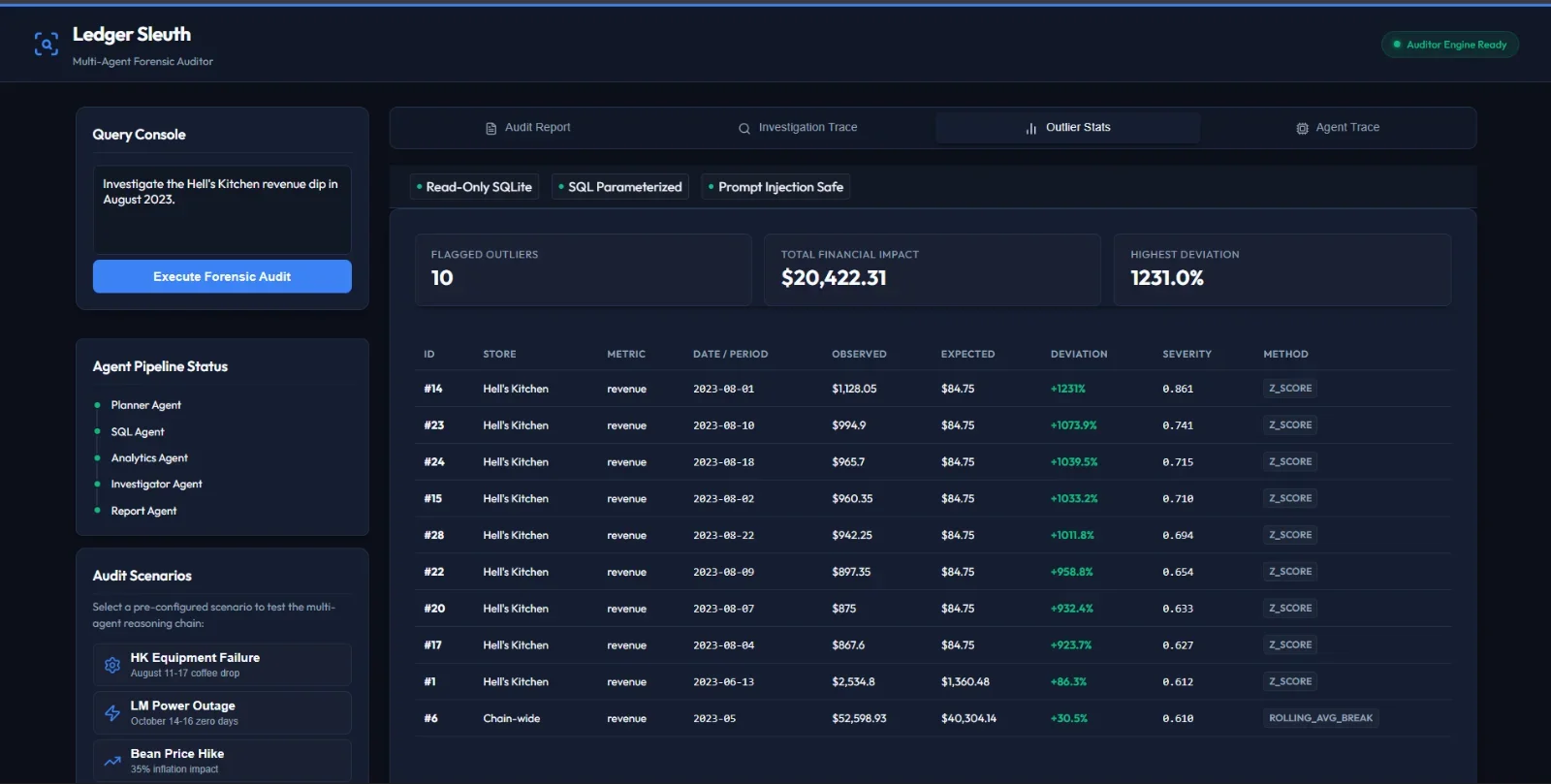Click deviation +30.5%
The width and height of the screenshot is (1551, 784).
[1069, 718]
